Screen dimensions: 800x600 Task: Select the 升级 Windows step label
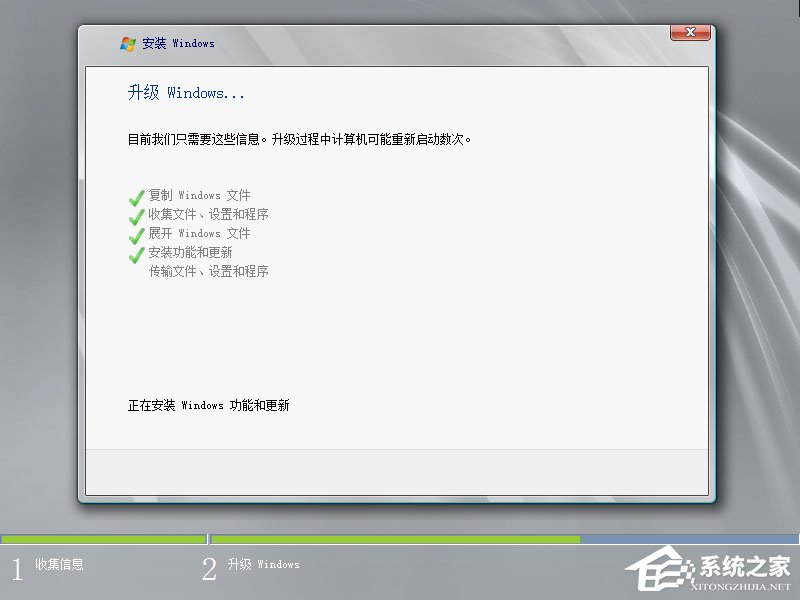(264, 565)
